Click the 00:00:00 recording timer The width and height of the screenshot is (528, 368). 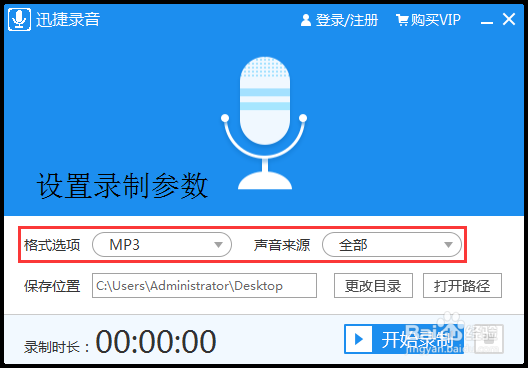pyautogui.click(x=156, y=341)
